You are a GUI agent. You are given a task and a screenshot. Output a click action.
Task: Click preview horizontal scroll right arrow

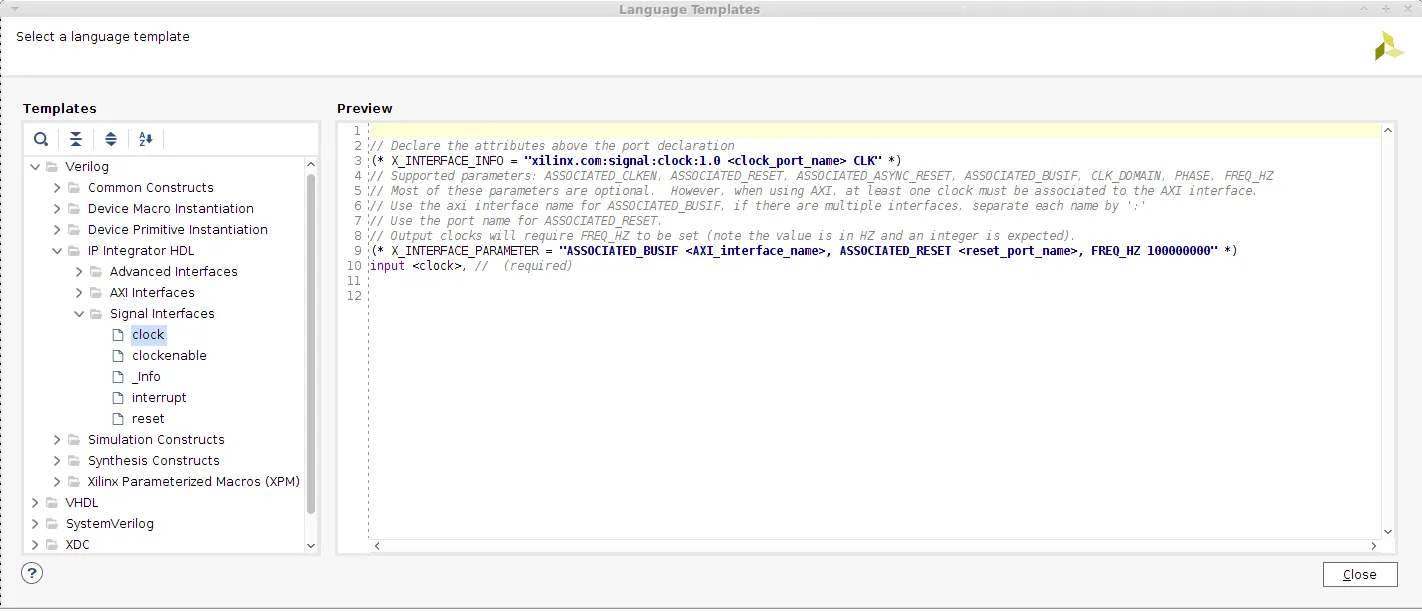1375,546
